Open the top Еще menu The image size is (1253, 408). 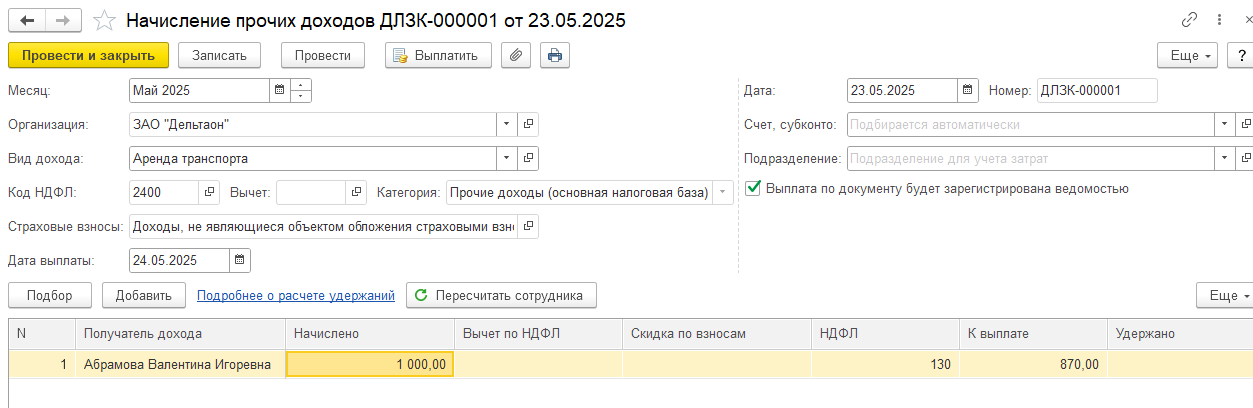point(1189,55)
